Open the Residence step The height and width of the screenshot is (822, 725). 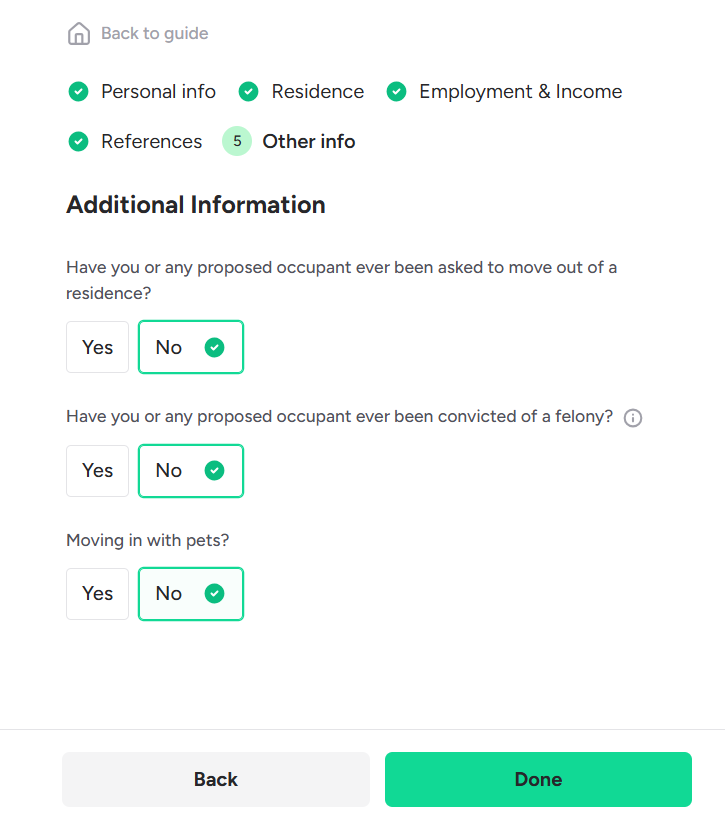(x=317, y=92)
